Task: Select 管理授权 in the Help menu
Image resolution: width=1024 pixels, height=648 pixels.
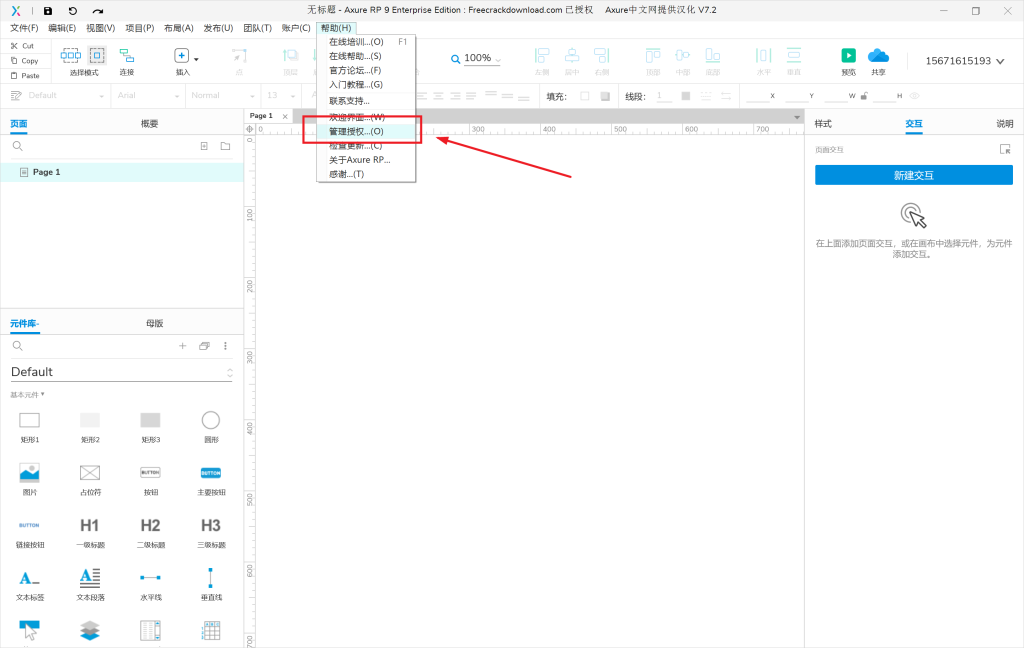Action: (x=356, y=131)
